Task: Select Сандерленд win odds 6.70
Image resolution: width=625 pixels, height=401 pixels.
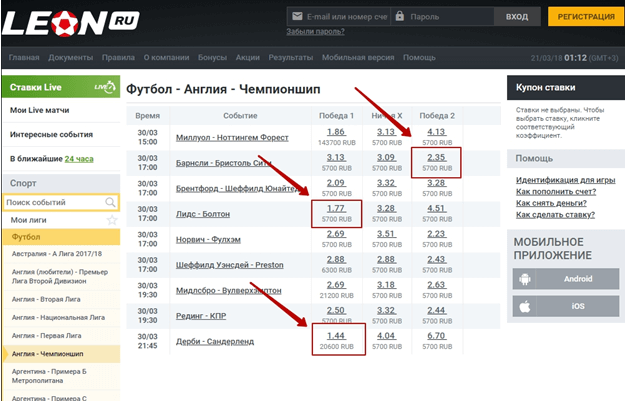Action: (436, 336)
